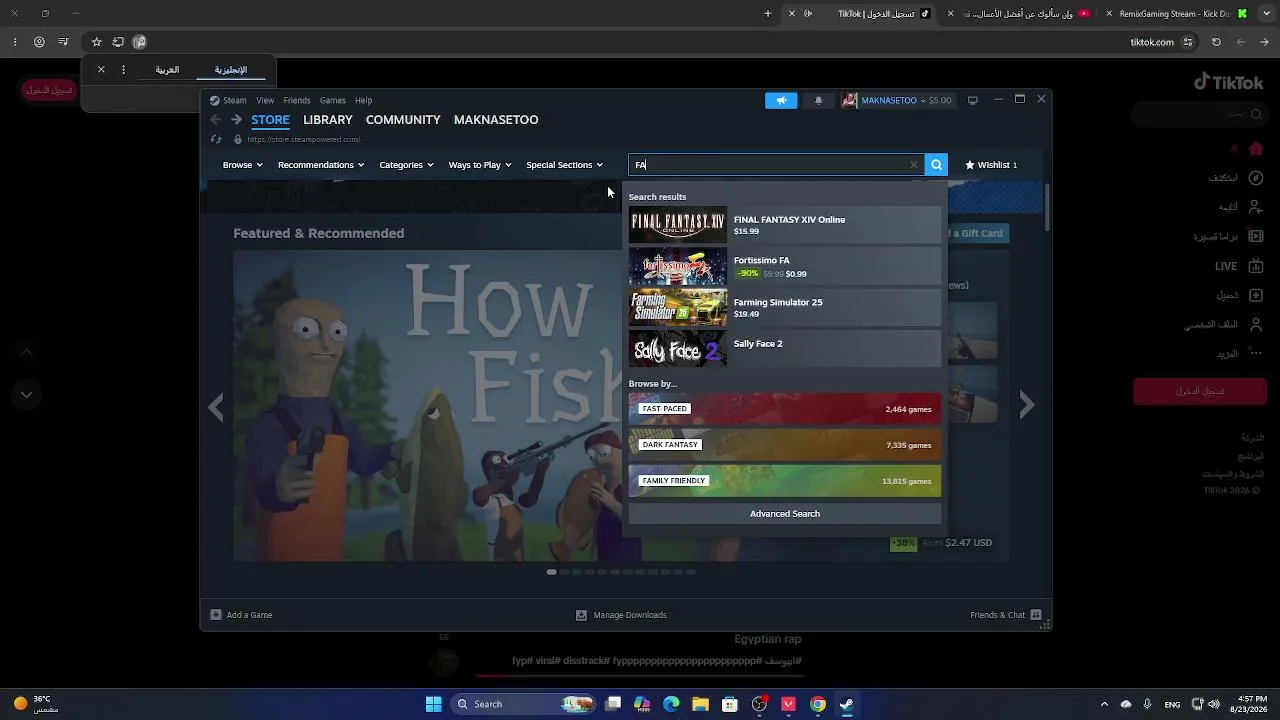This screenshot has height=720, width=1280.
Task: Bookmark page with browser star icon
Action: [96, 42]
